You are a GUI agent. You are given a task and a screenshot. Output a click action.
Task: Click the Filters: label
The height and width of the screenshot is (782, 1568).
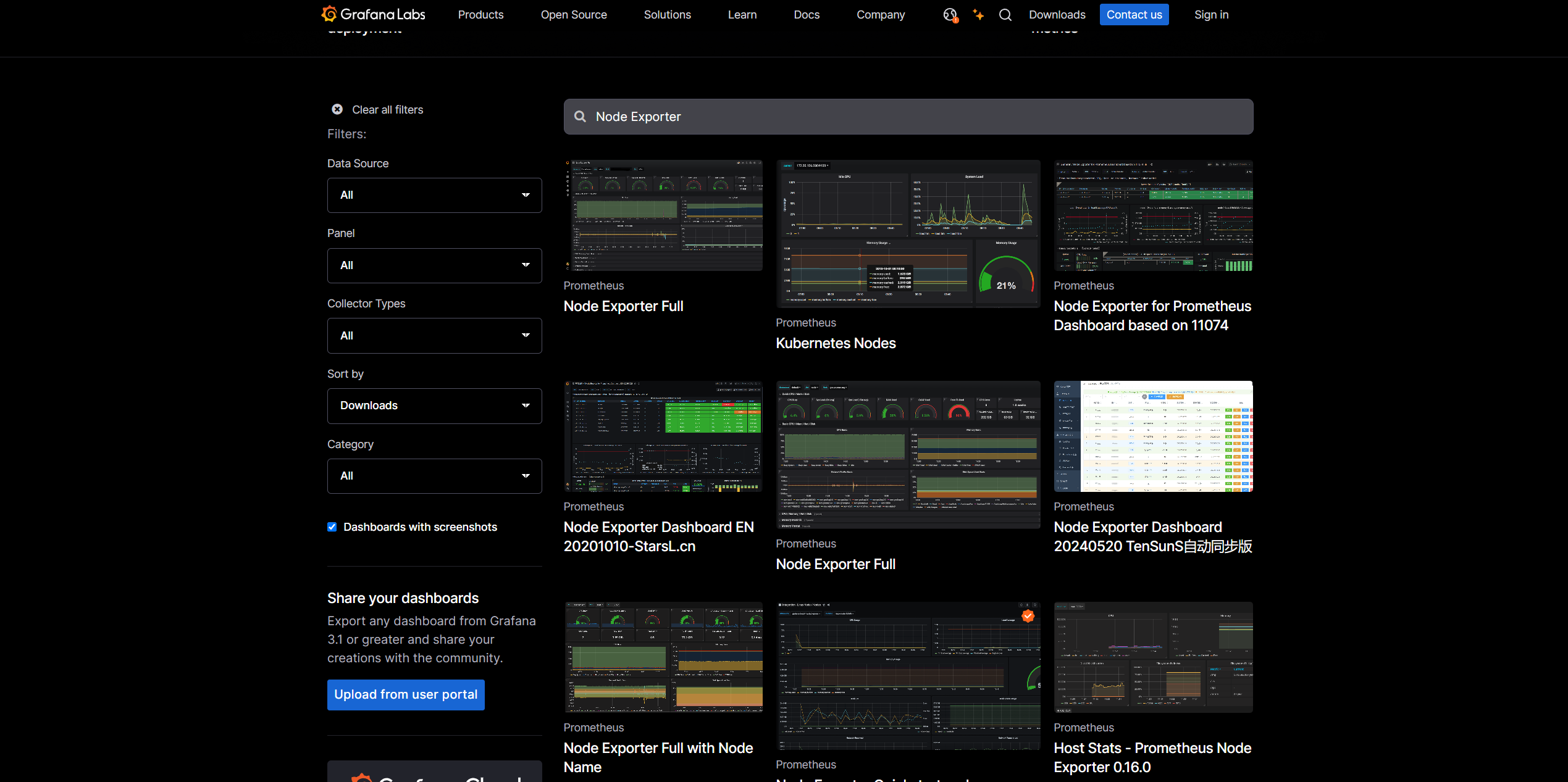pyautogui.click(x=346, y=134)
